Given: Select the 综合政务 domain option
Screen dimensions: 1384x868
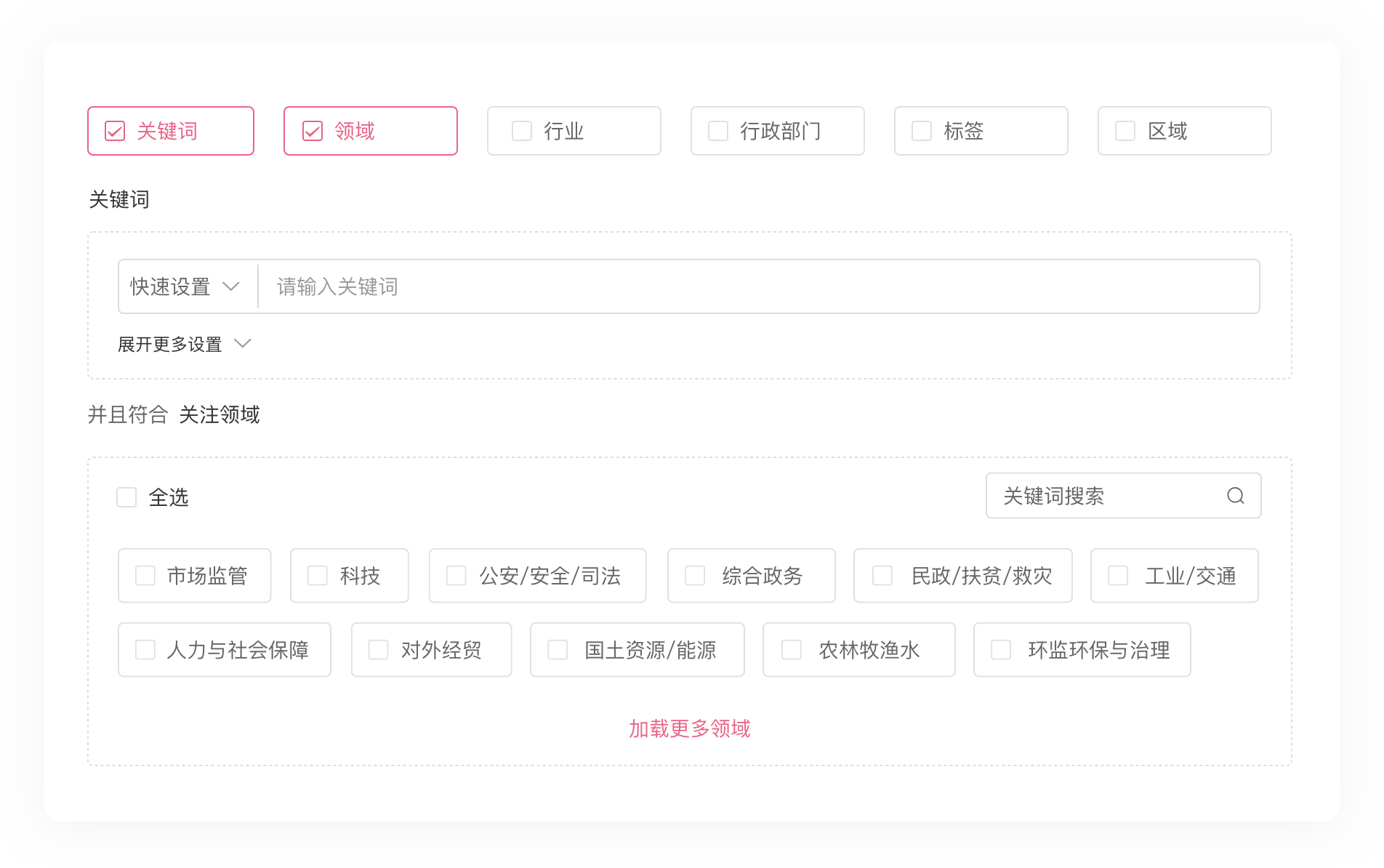Looking at the screenshot, I should pyautogui.click(x=695, y=576).
